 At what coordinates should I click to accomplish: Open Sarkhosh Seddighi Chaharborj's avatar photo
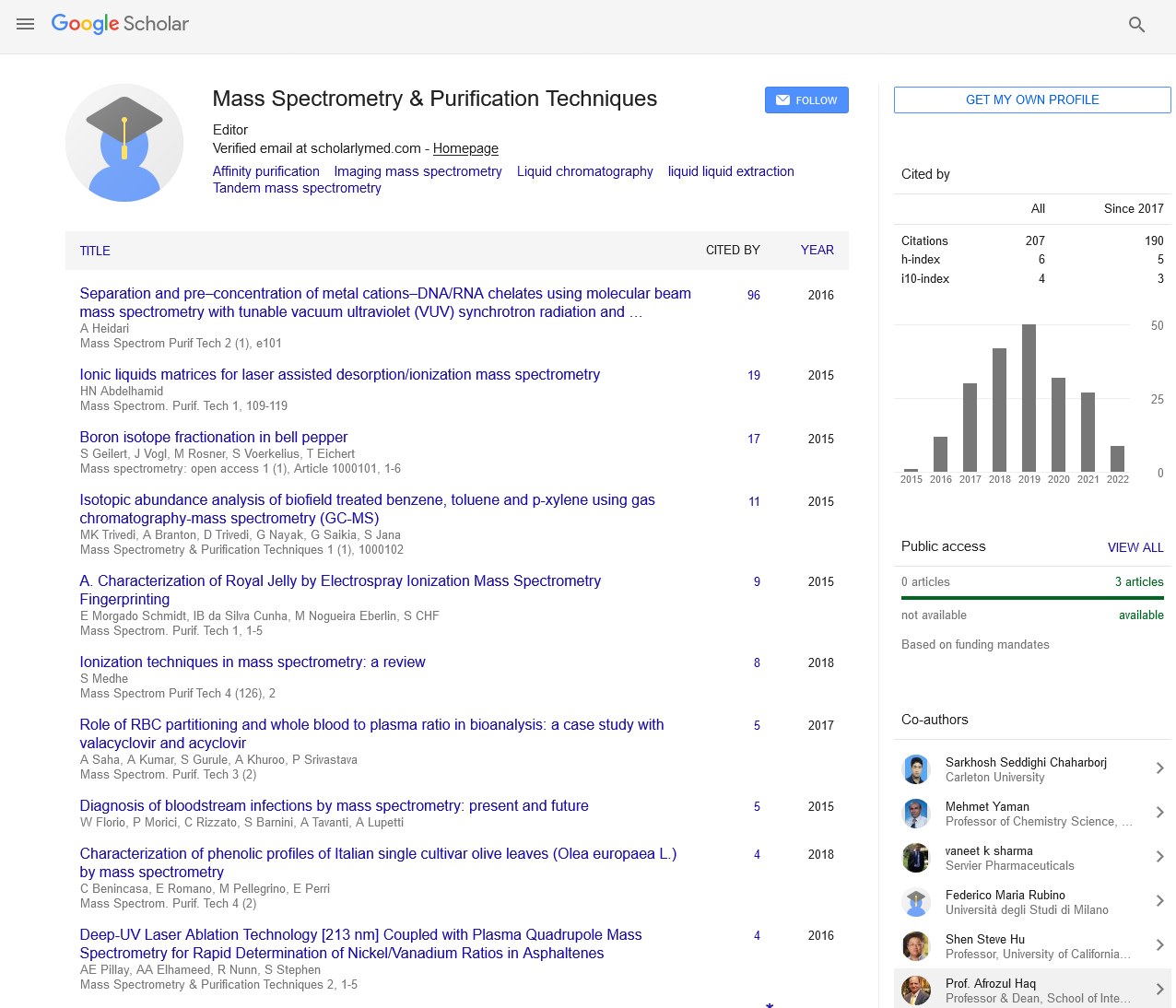coord(915,768)
